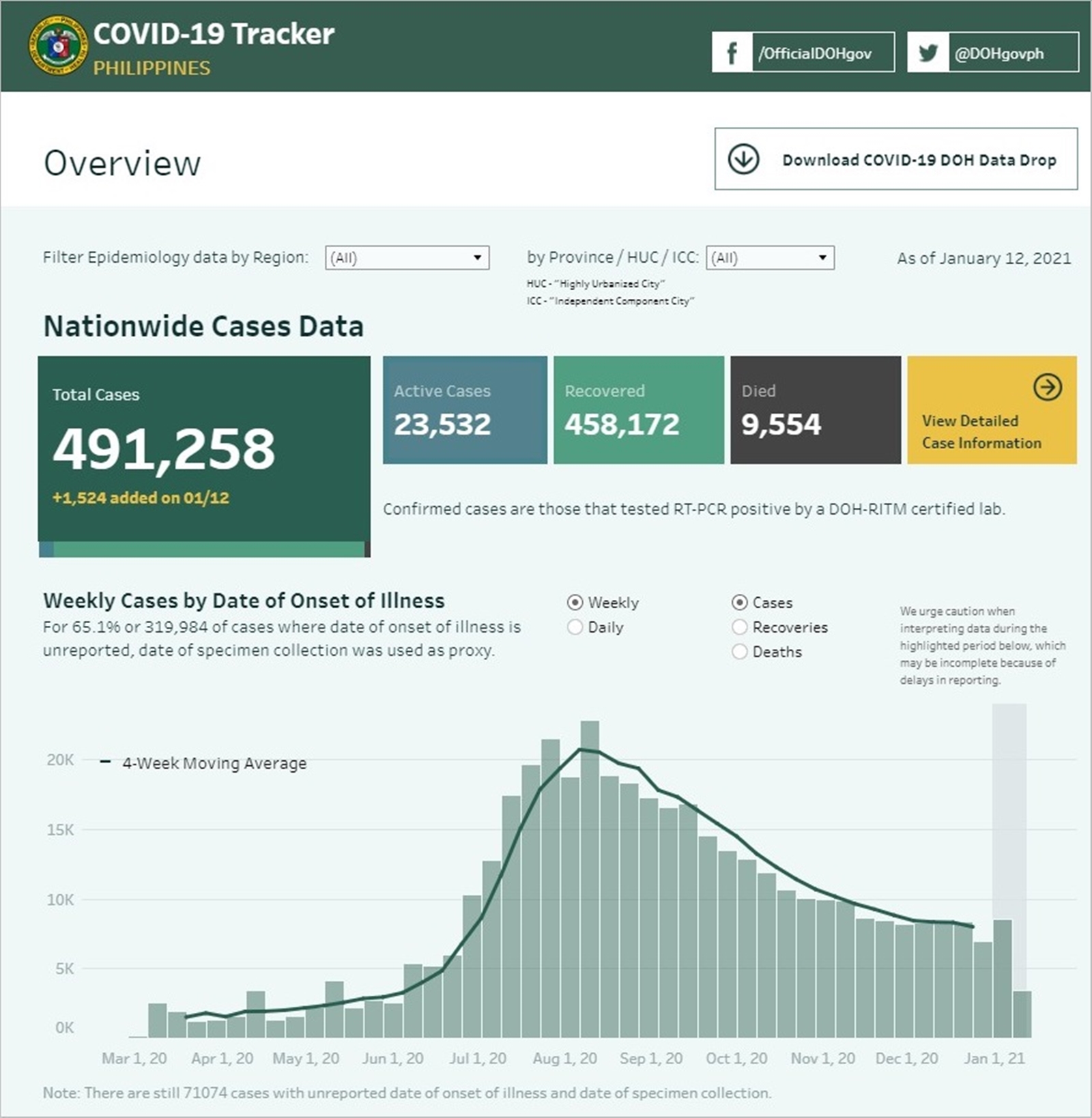Click the reporting-delay caution note text
1092x1118 pixels.
tap(983, 645)
